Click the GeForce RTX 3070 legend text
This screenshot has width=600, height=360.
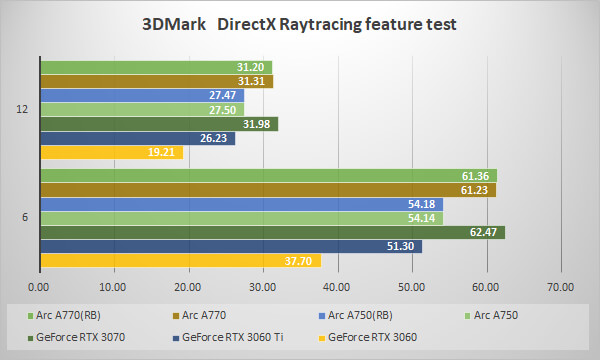(x=80, y=337)
